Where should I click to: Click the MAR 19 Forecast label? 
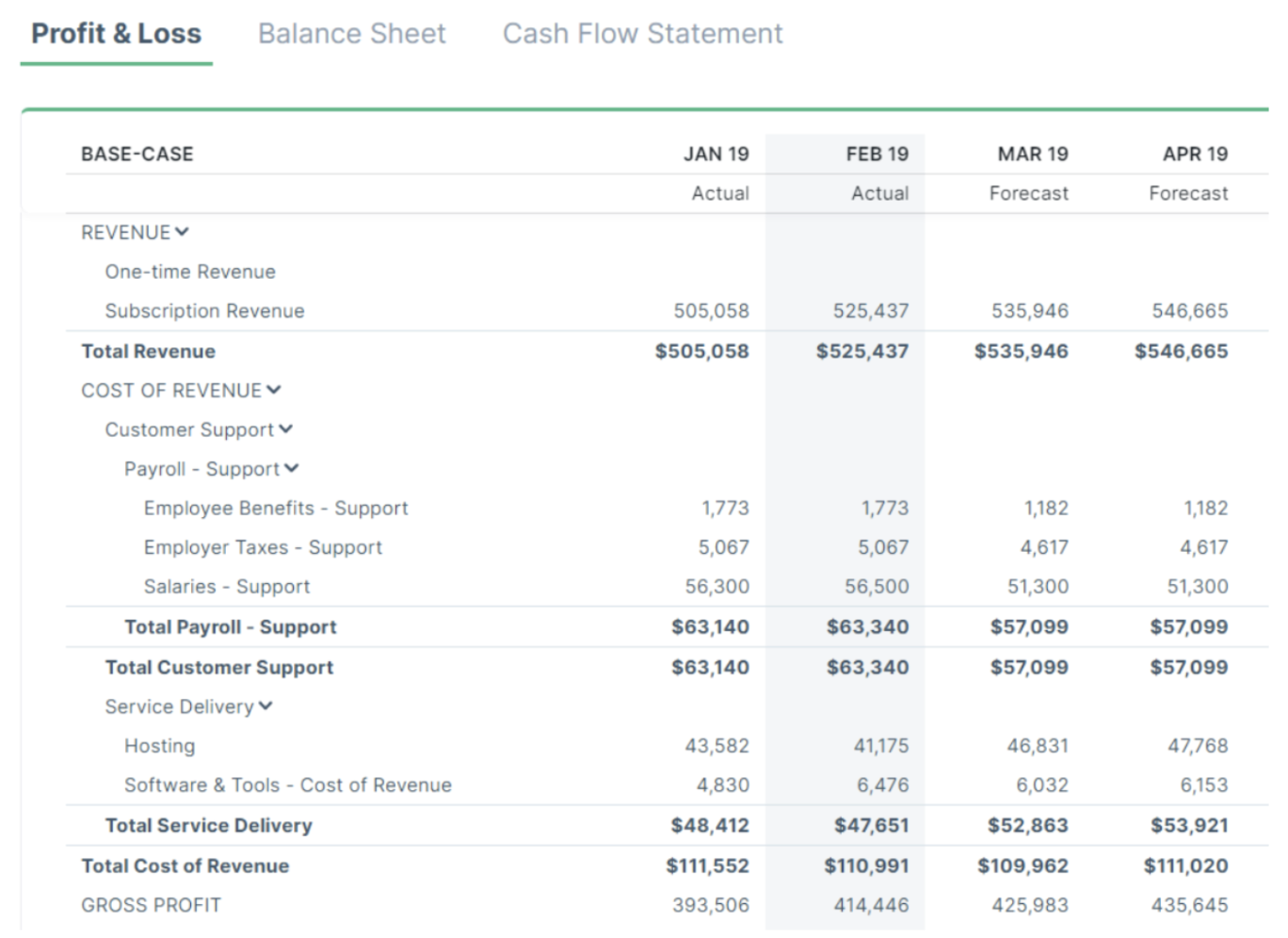coord(1028,193)
